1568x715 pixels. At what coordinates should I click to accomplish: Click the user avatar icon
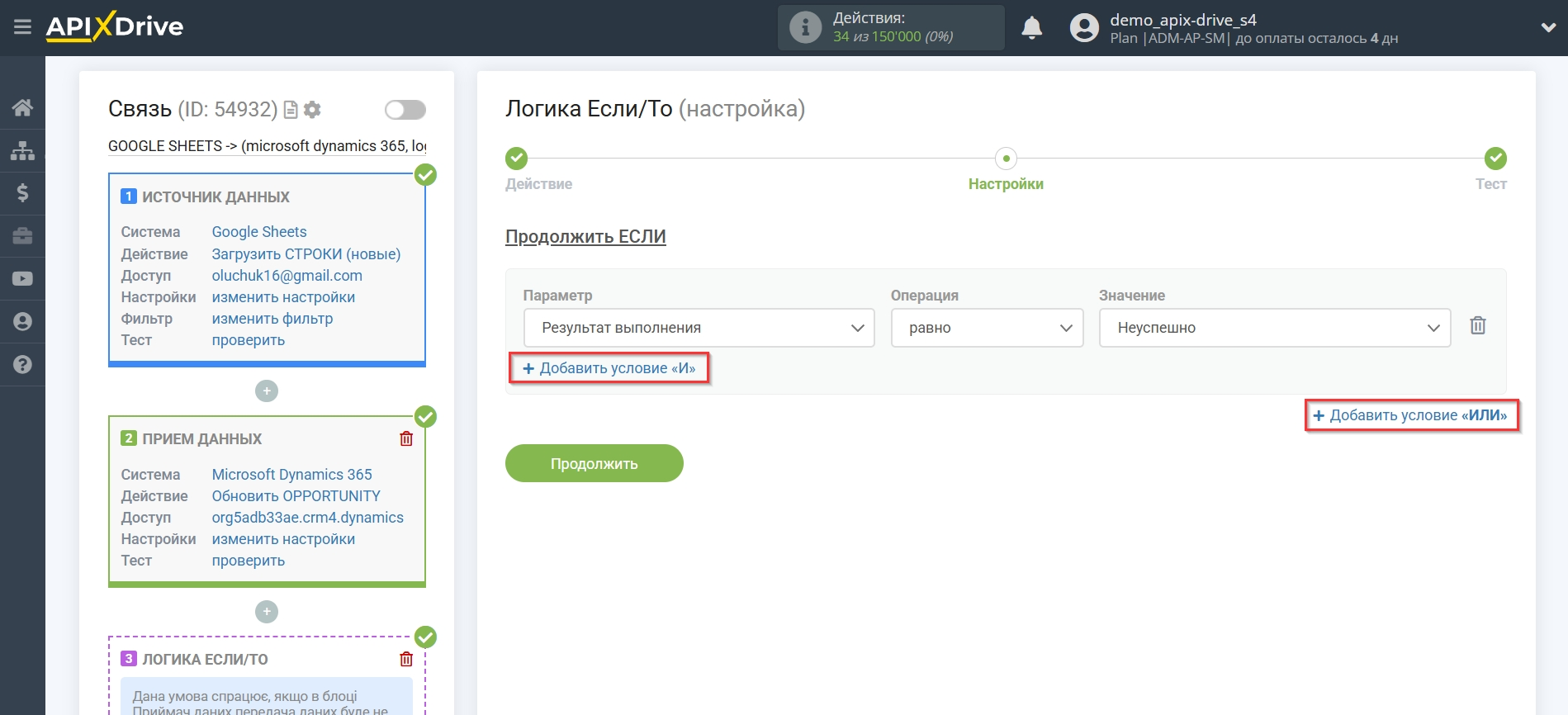[x=1084, y=28]
